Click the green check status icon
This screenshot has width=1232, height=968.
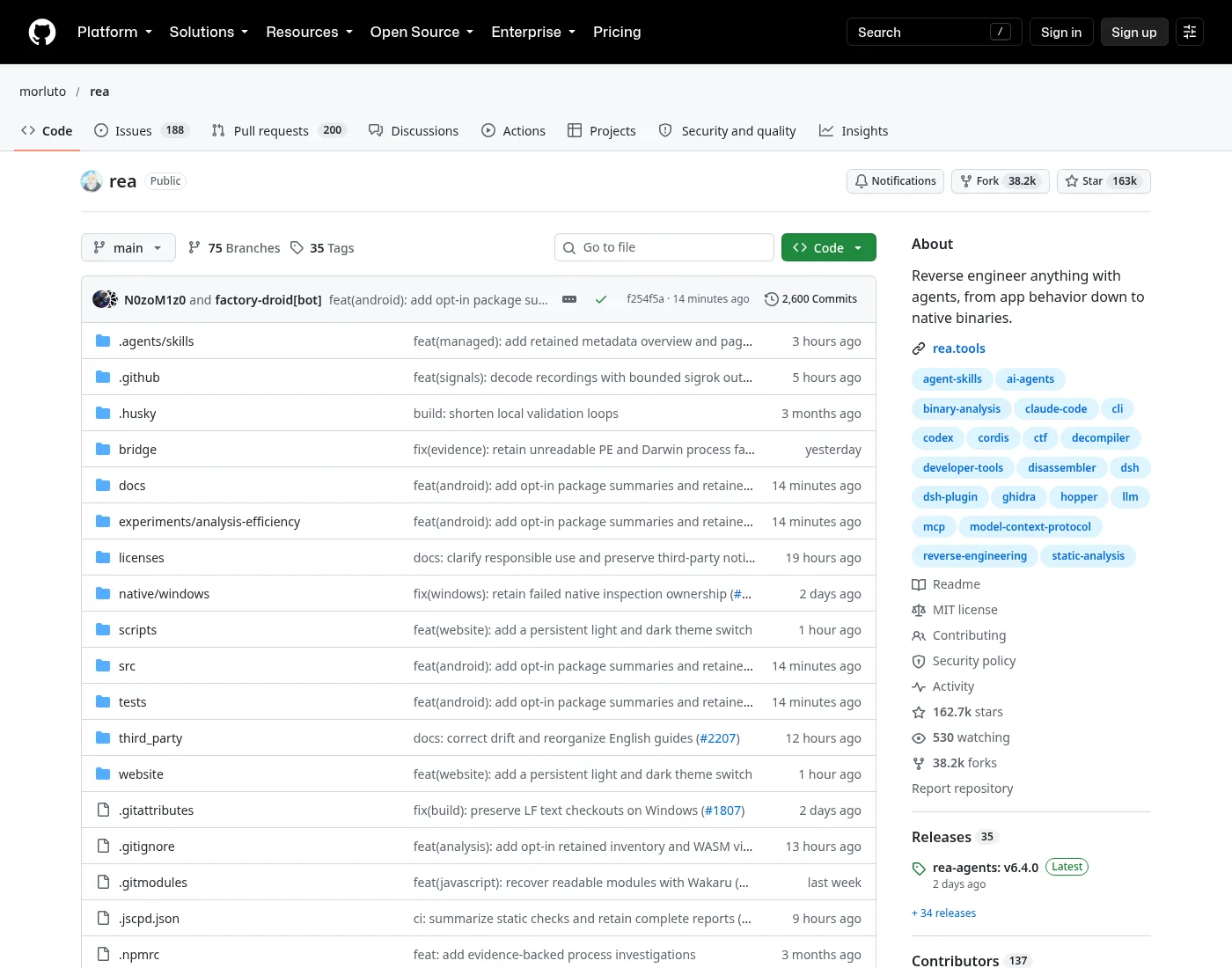601,299
